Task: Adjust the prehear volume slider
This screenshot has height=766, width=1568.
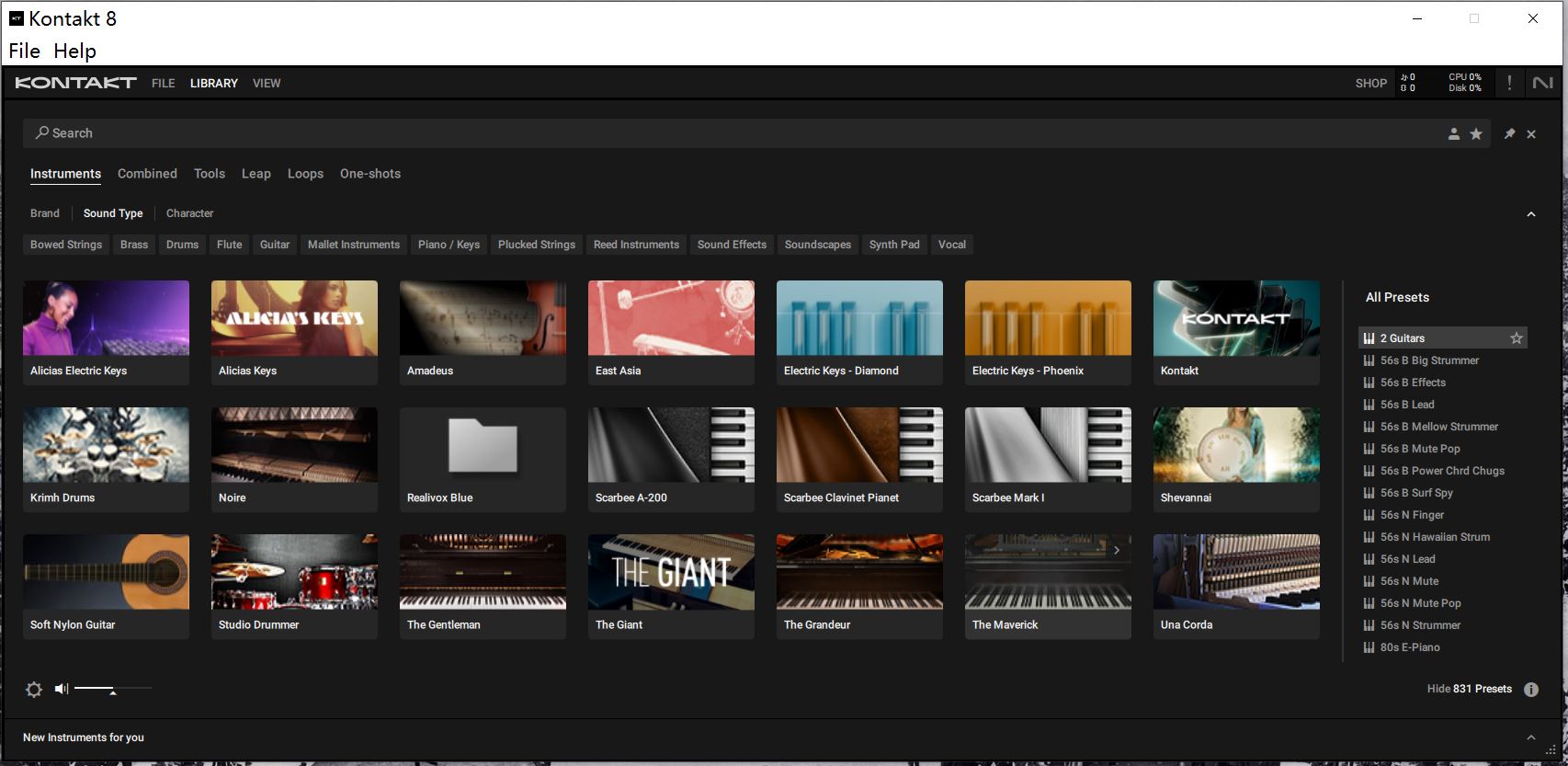Action: pyautogui.click(x=113, y=689)
